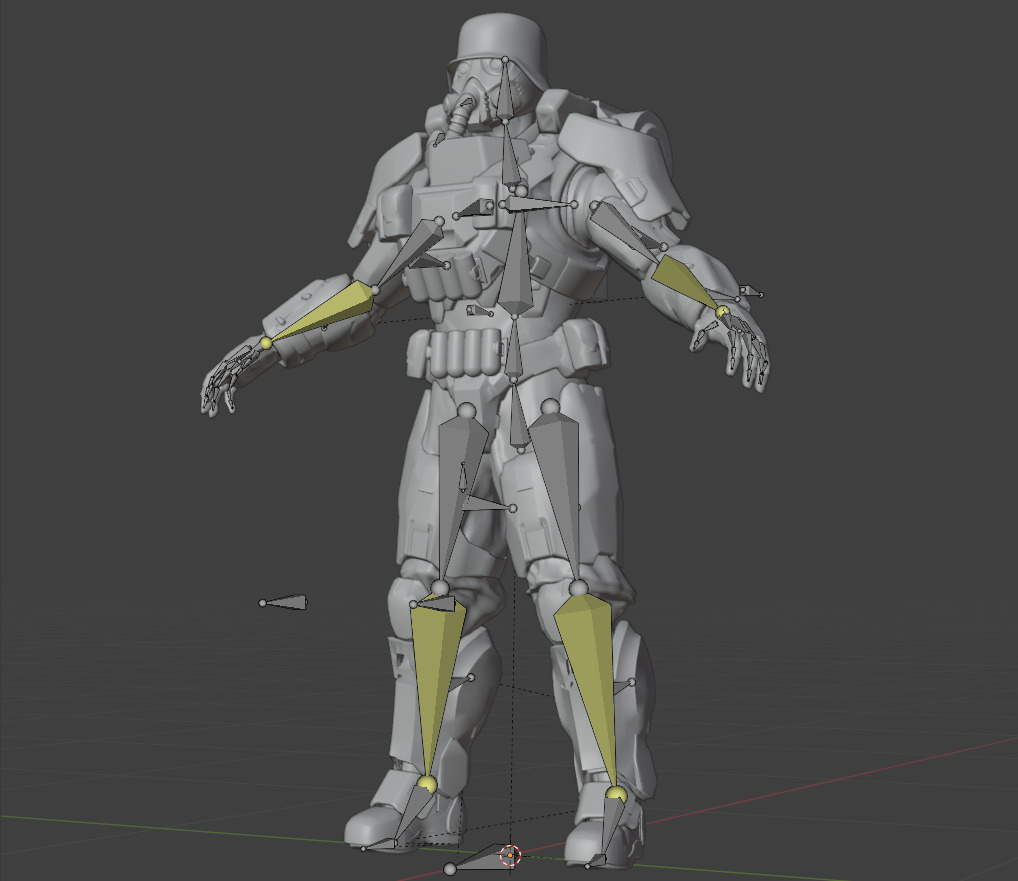Select tiny bone on the abdomen plate

click(479, 311)
